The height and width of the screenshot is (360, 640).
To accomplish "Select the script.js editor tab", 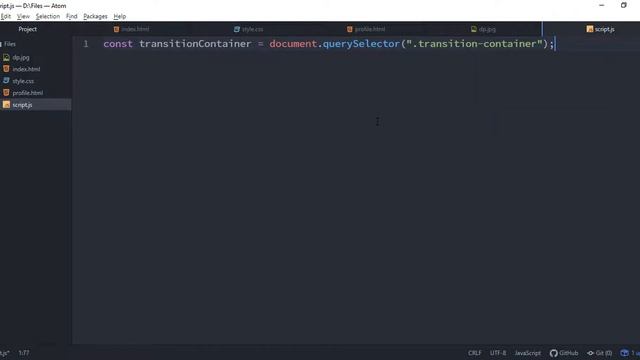I will 600,29.
